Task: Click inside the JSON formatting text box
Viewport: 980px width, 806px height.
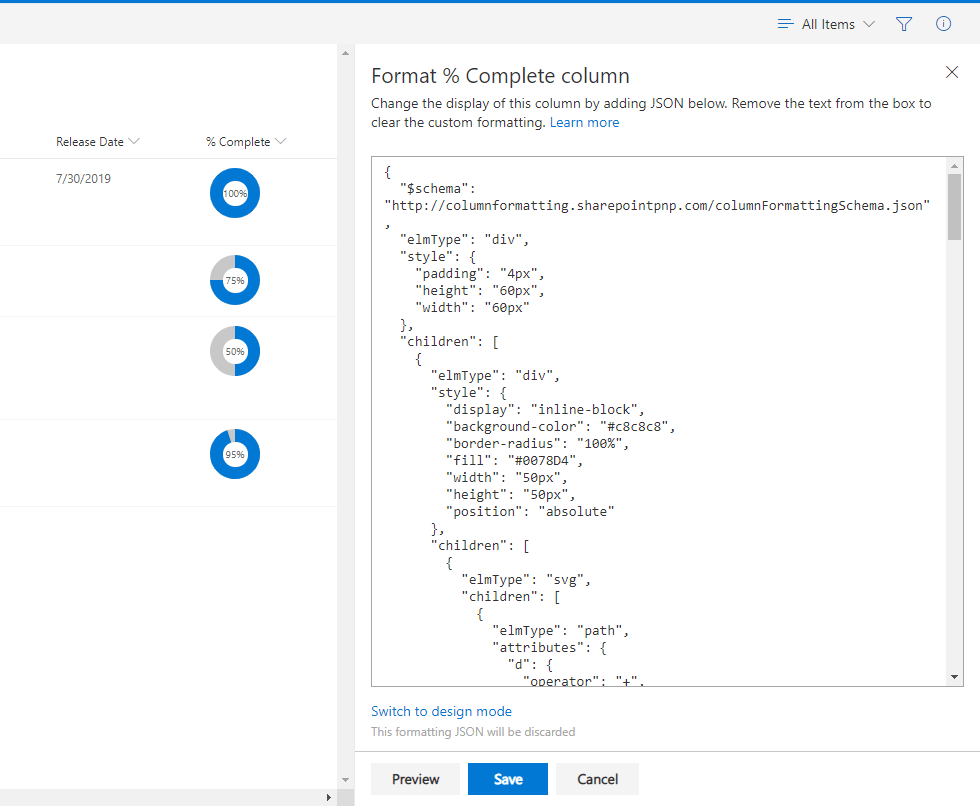Action: pos(658,420)
